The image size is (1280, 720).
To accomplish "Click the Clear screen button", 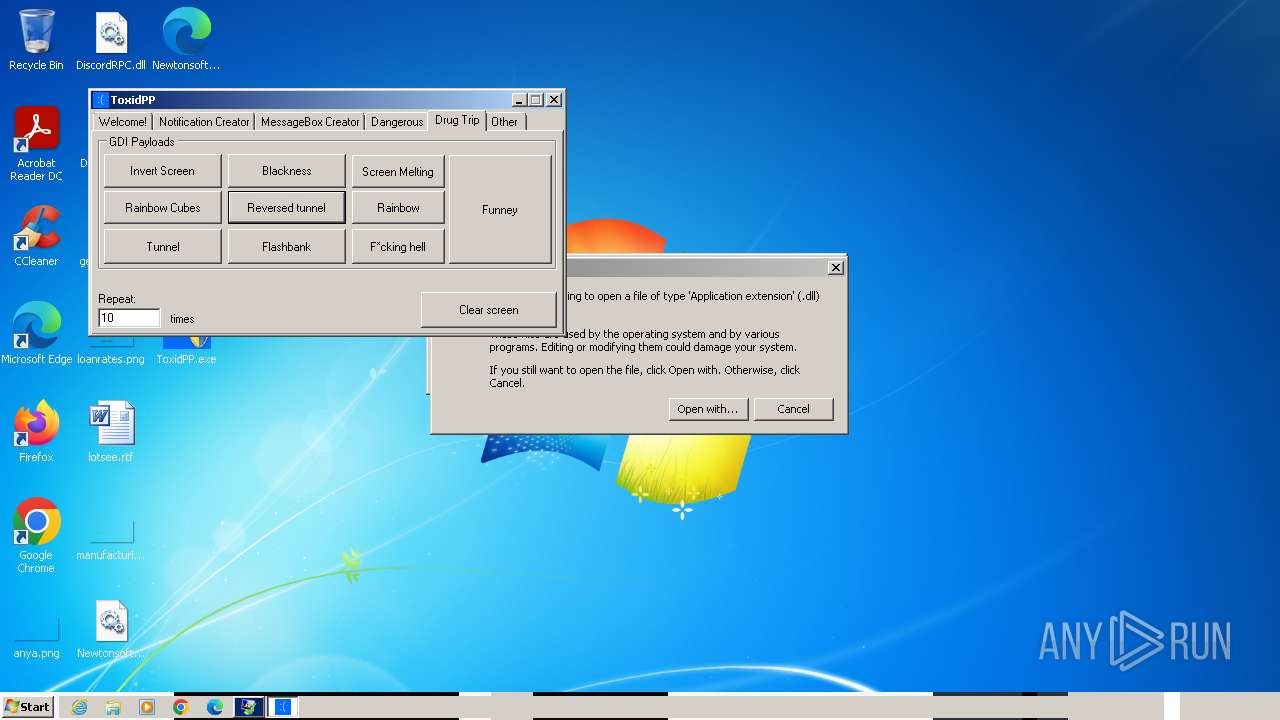I will pyautogui.click(x=488, y=310).
